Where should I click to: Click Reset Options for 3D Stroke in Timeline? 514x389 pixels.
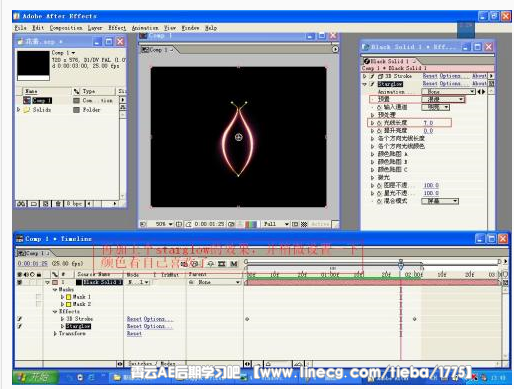[150, 319]
